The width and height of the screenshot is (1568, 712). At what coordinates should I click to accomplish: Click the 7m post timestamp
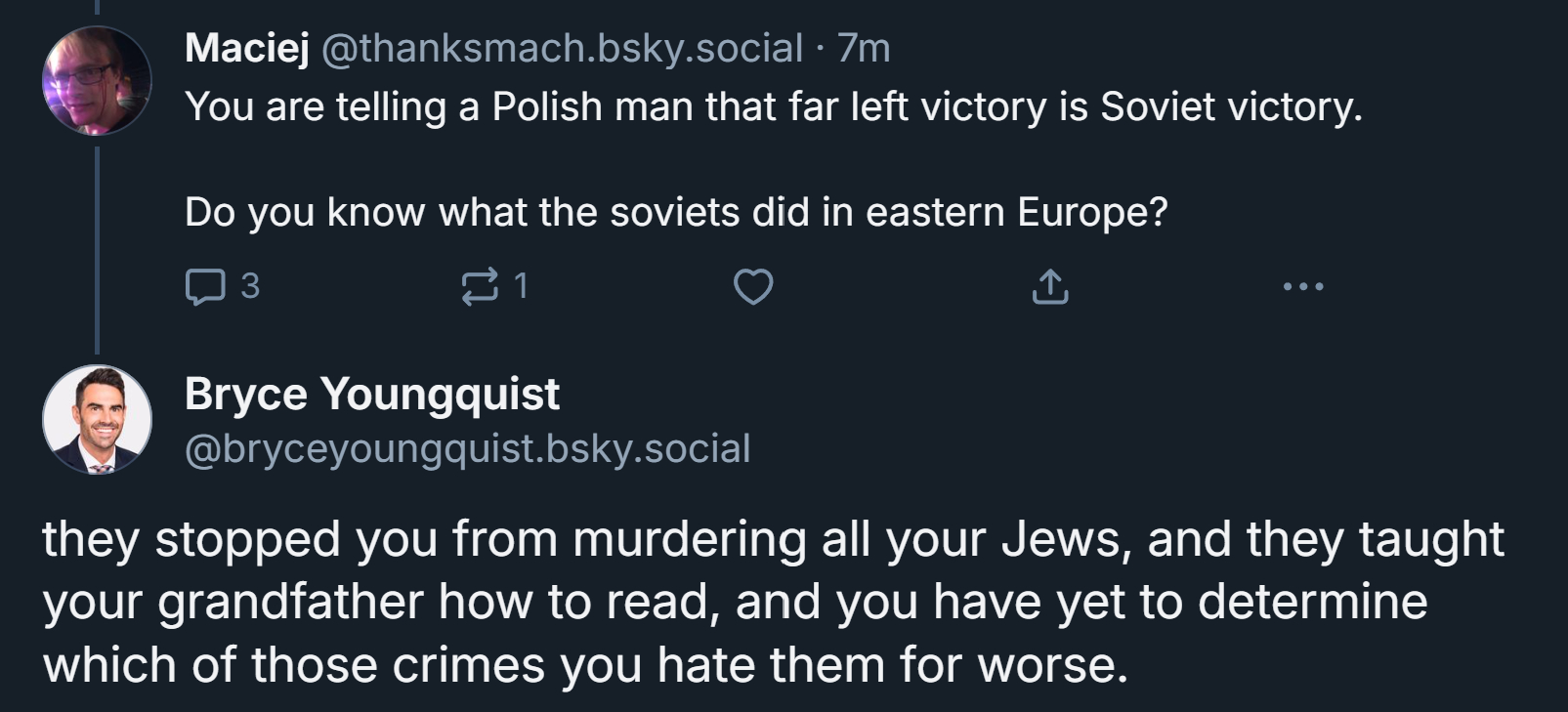[865, 48]
